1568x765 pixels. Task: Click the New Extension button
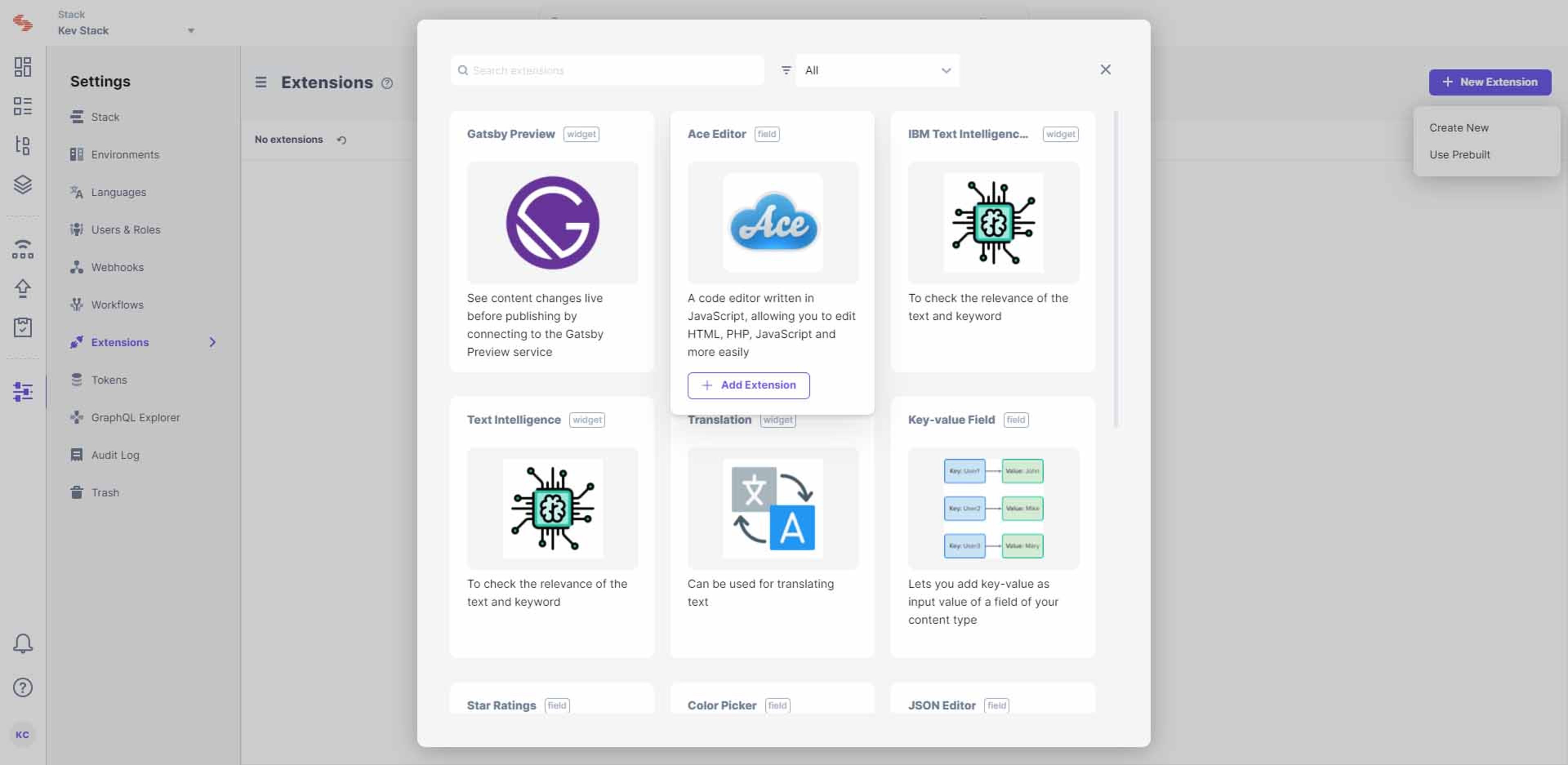pyautogui.click(x=1490, y=82)
